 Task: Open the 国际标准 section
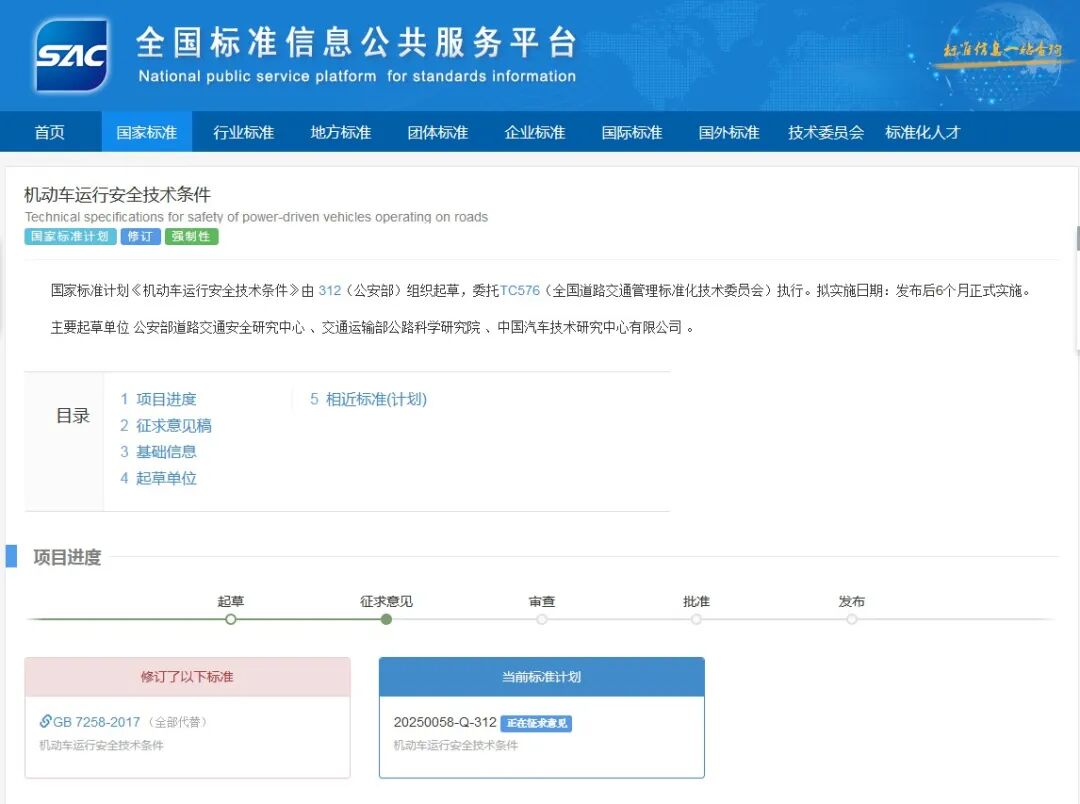pyautogui.click(x=631, y=131)
